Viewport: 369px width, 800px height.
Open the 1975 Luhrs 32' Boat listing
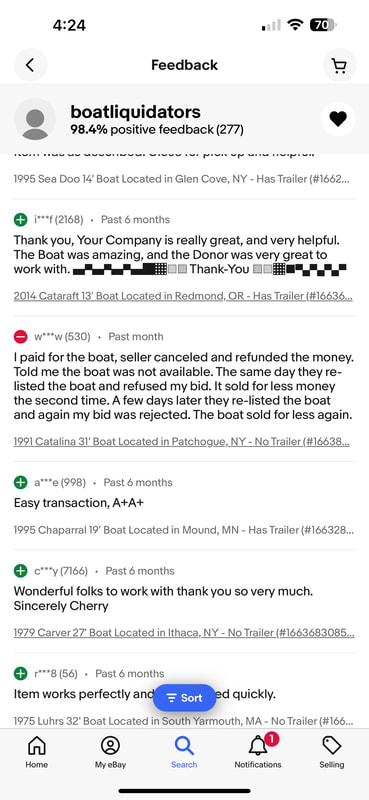coord(183,721)
